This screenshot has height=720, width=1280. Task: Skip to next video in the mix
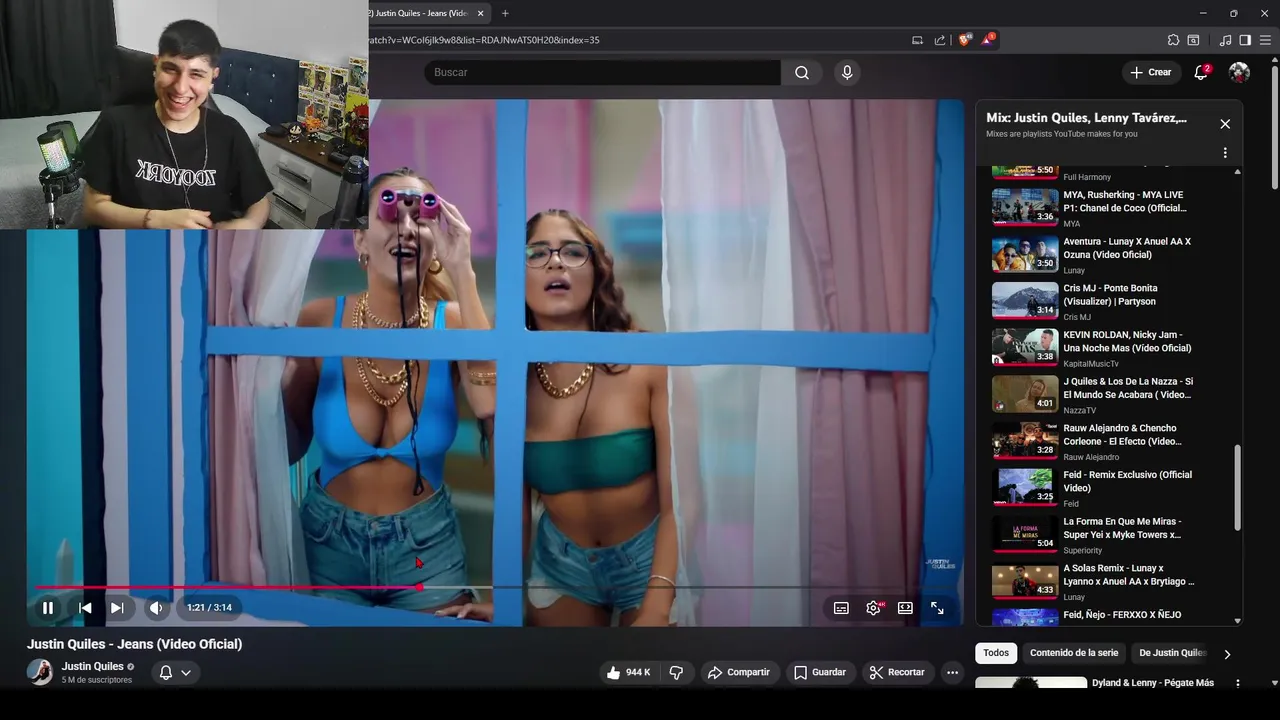point(117,608)
